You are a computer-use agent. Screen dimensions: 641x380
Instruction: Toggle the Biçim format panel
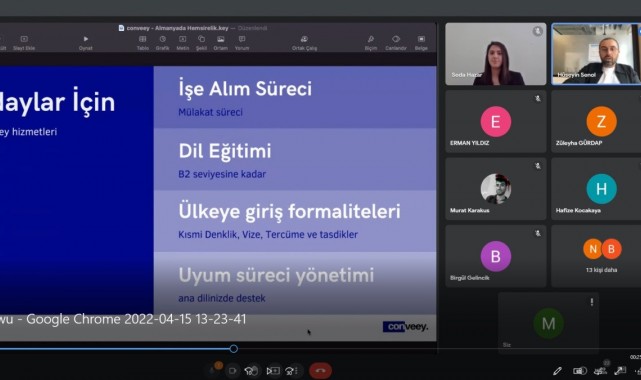pyautogui.click(x=371, y=42)
